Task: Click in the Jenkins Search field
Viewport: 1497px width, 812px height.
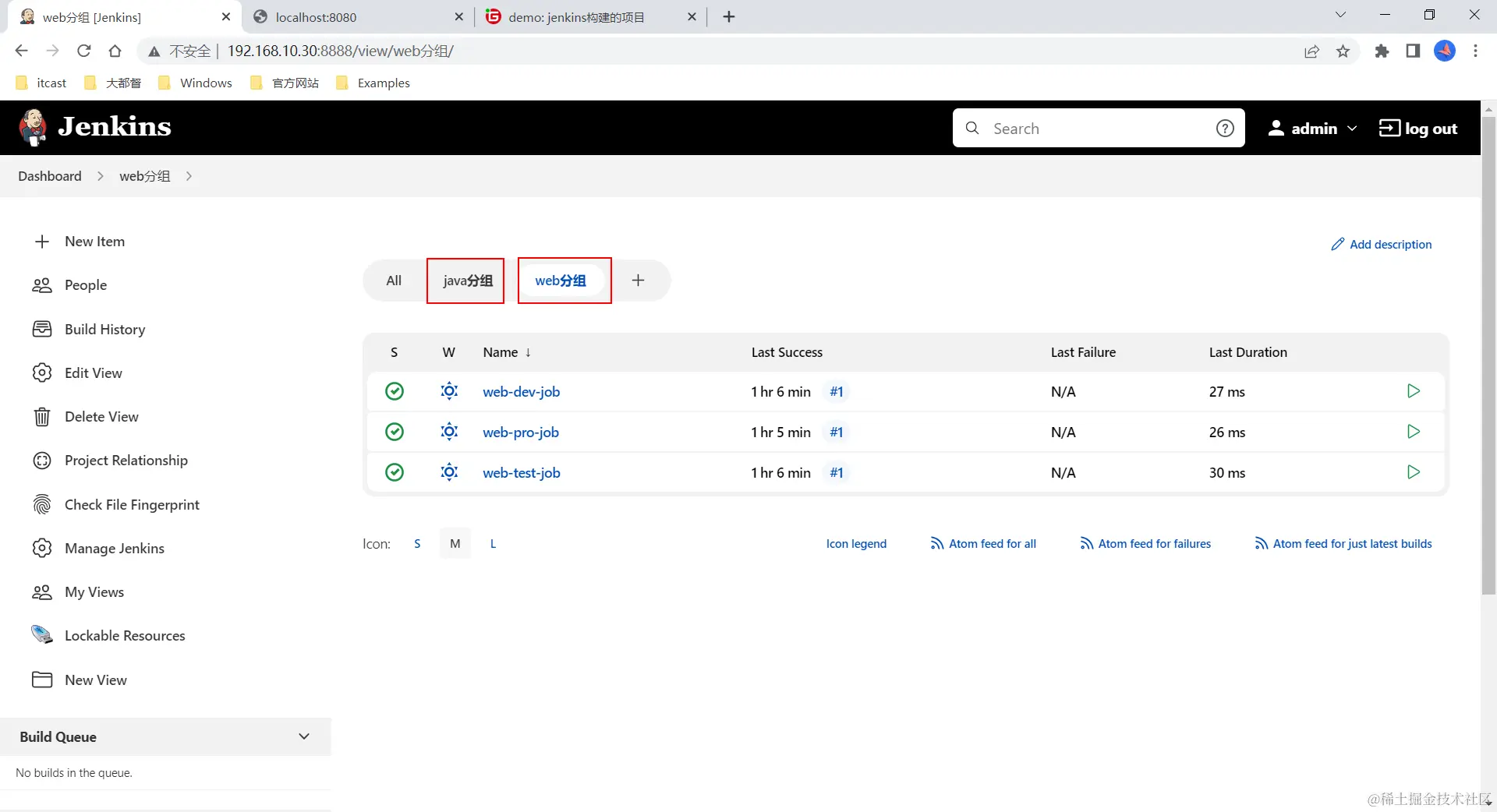Action: point(1098,129)
